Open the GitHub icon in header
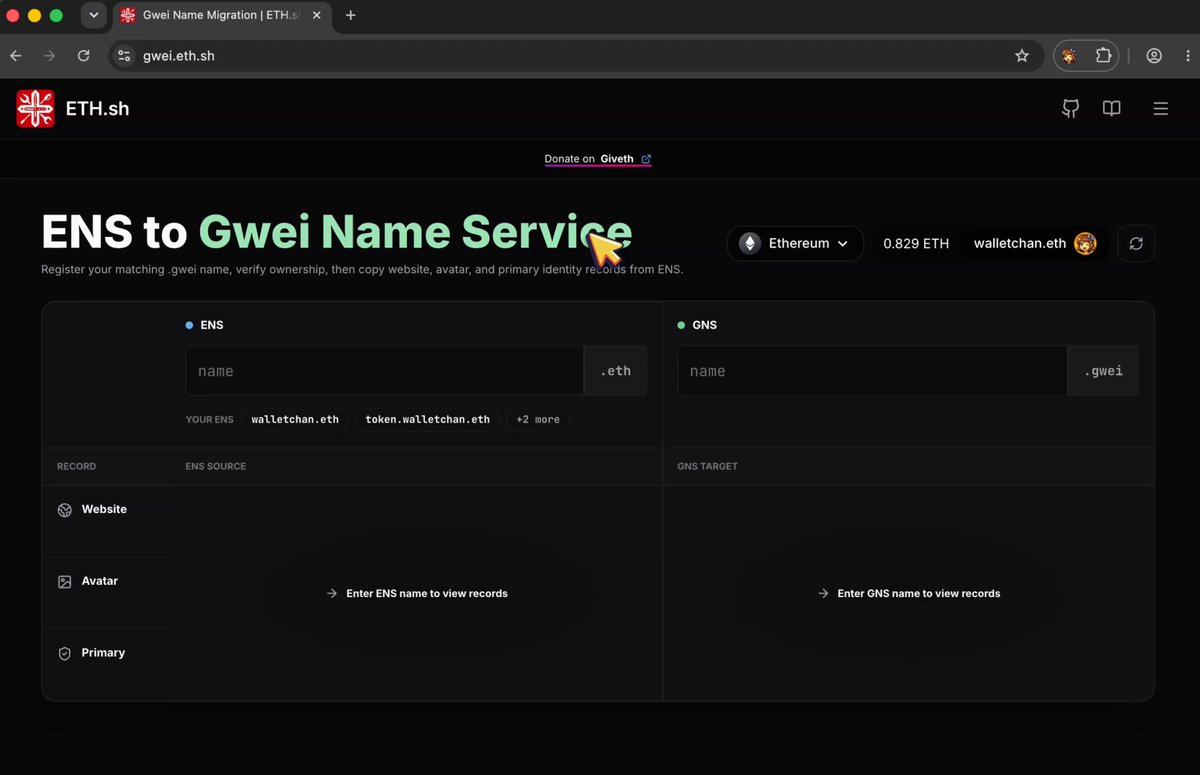1200x775 pixels. click(x=1070, y=109)
